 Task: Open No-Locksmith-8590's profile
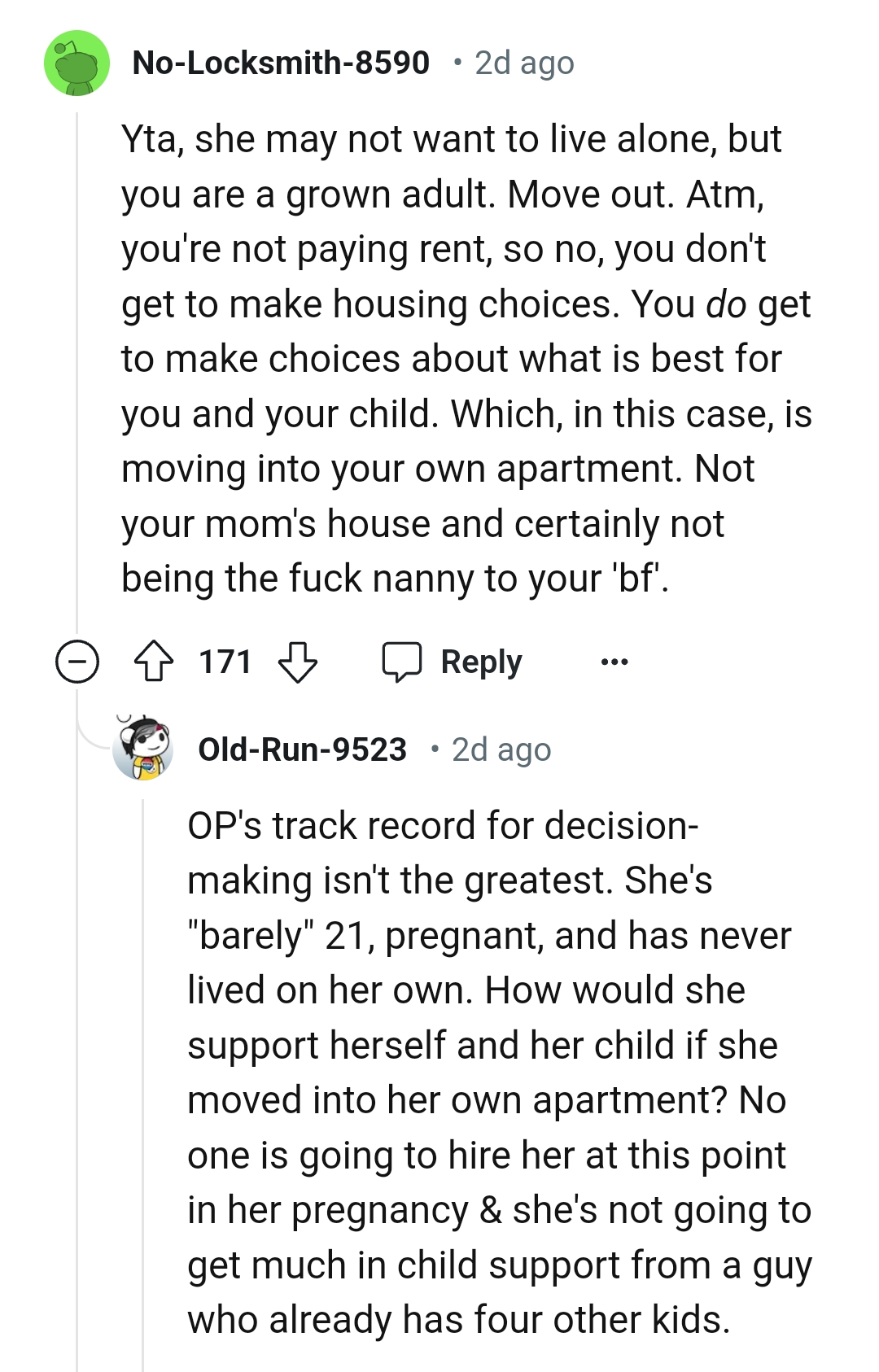281,62
